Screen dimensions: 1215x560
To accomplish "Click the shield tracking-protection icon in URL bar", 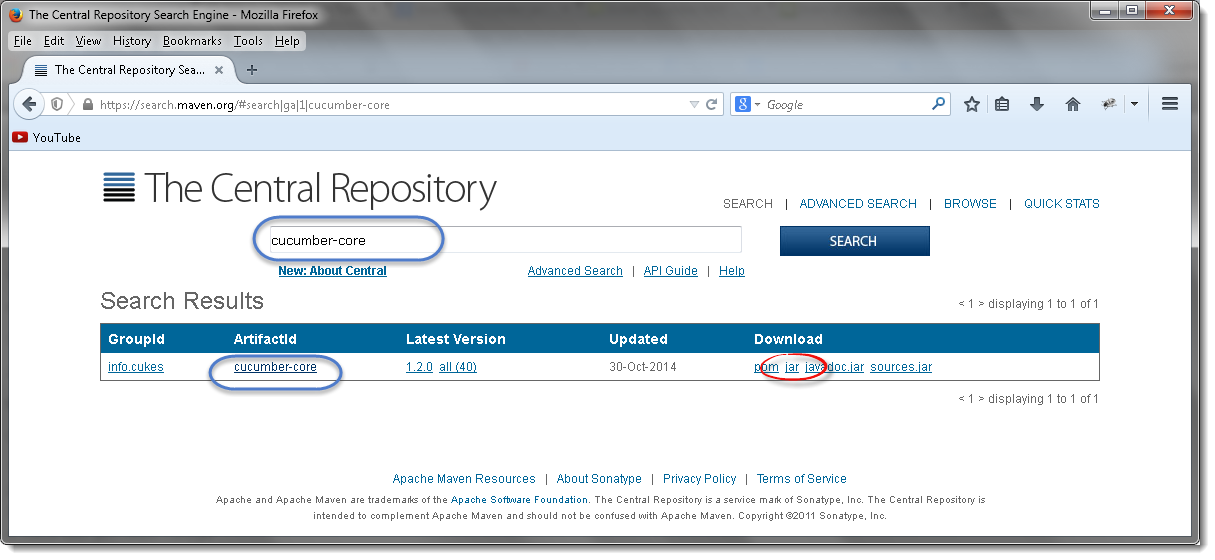I will [x=57, y=104].
